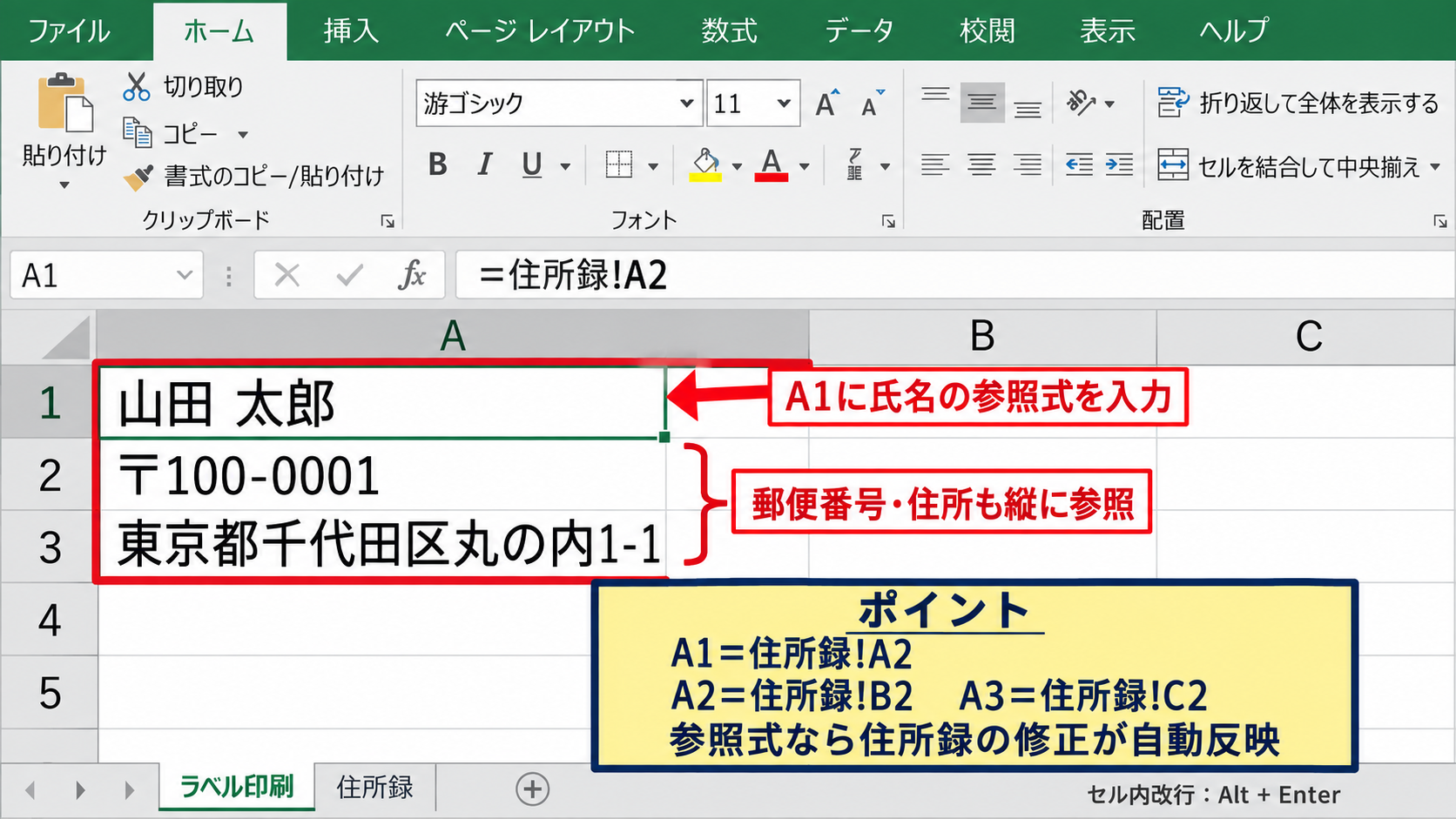
Task: Confirm formula entry with checkmark icon
Action: (349, 275)
